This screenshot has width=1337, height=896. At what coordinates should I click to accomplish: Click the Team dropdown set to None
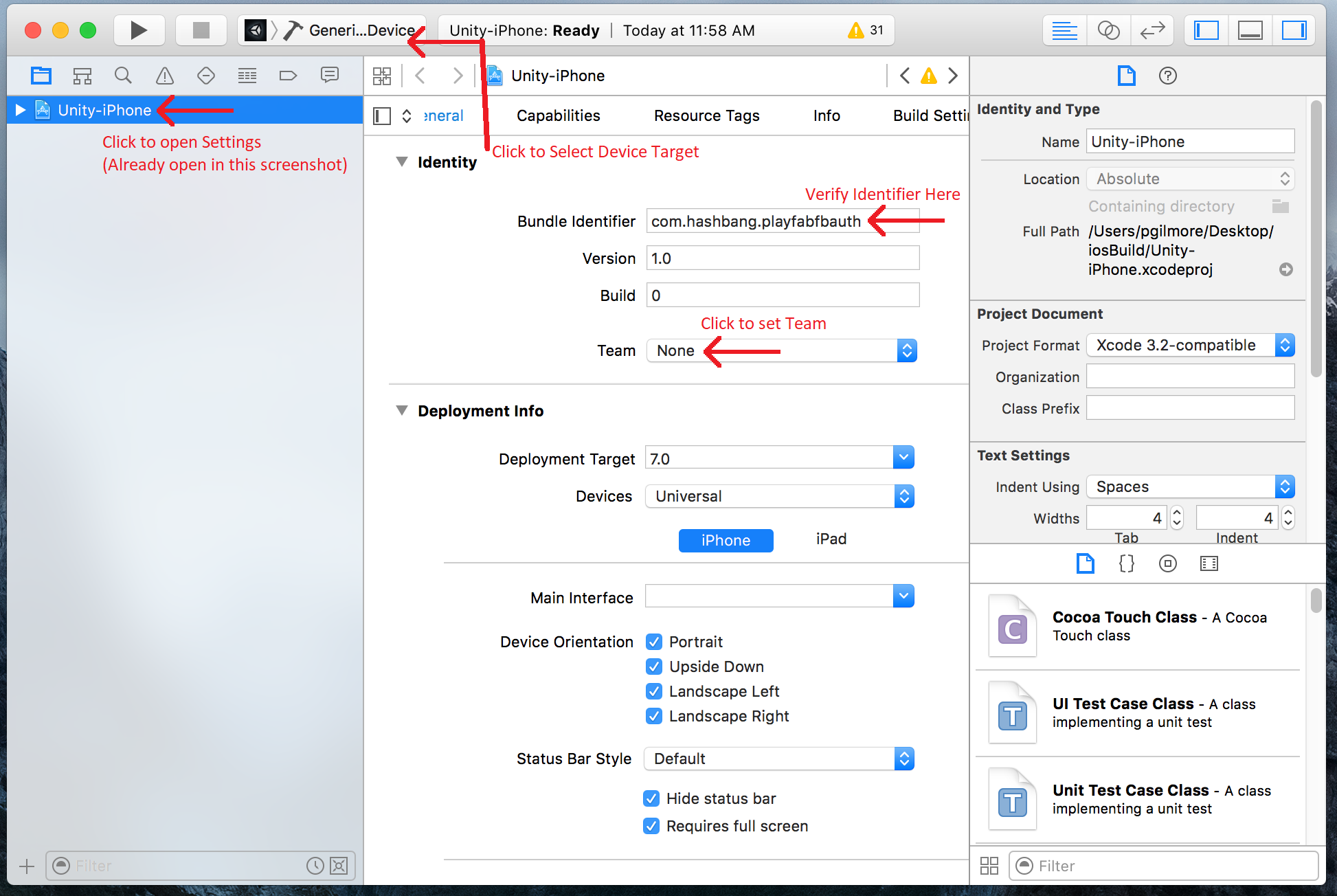(779, 350)
